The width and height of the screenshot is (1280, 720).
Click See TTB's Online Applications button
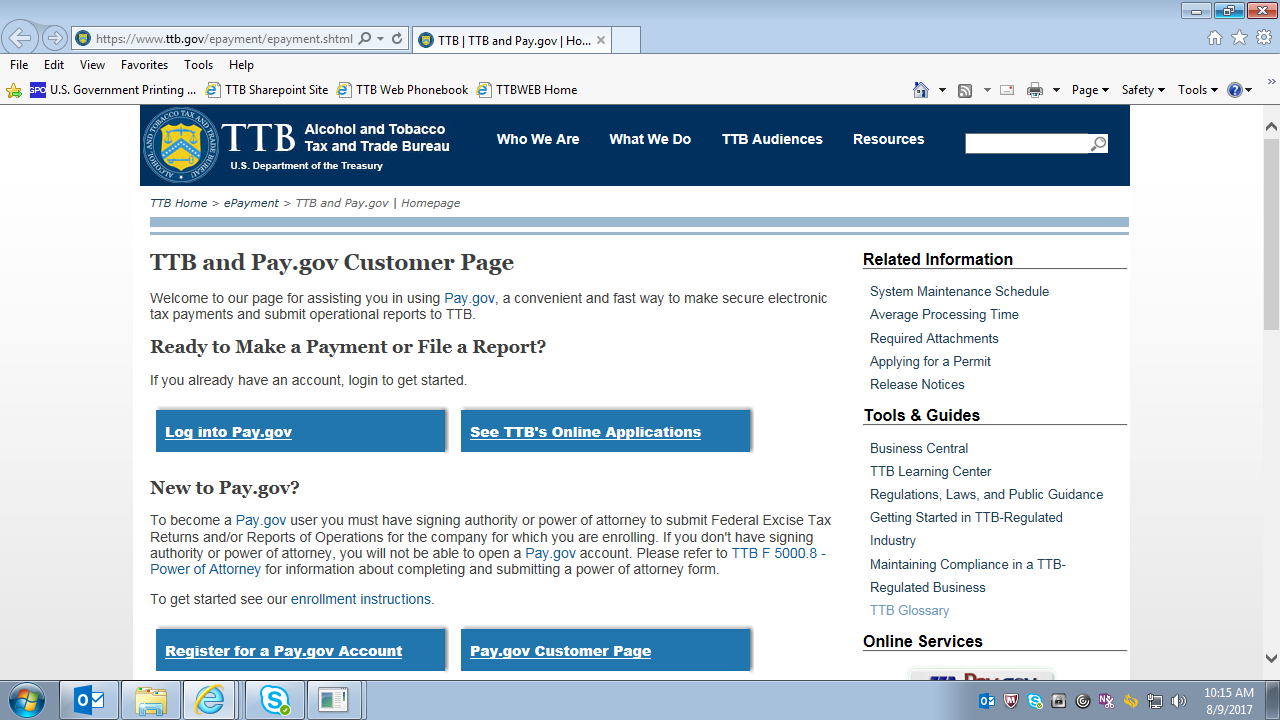coord(606,431)
